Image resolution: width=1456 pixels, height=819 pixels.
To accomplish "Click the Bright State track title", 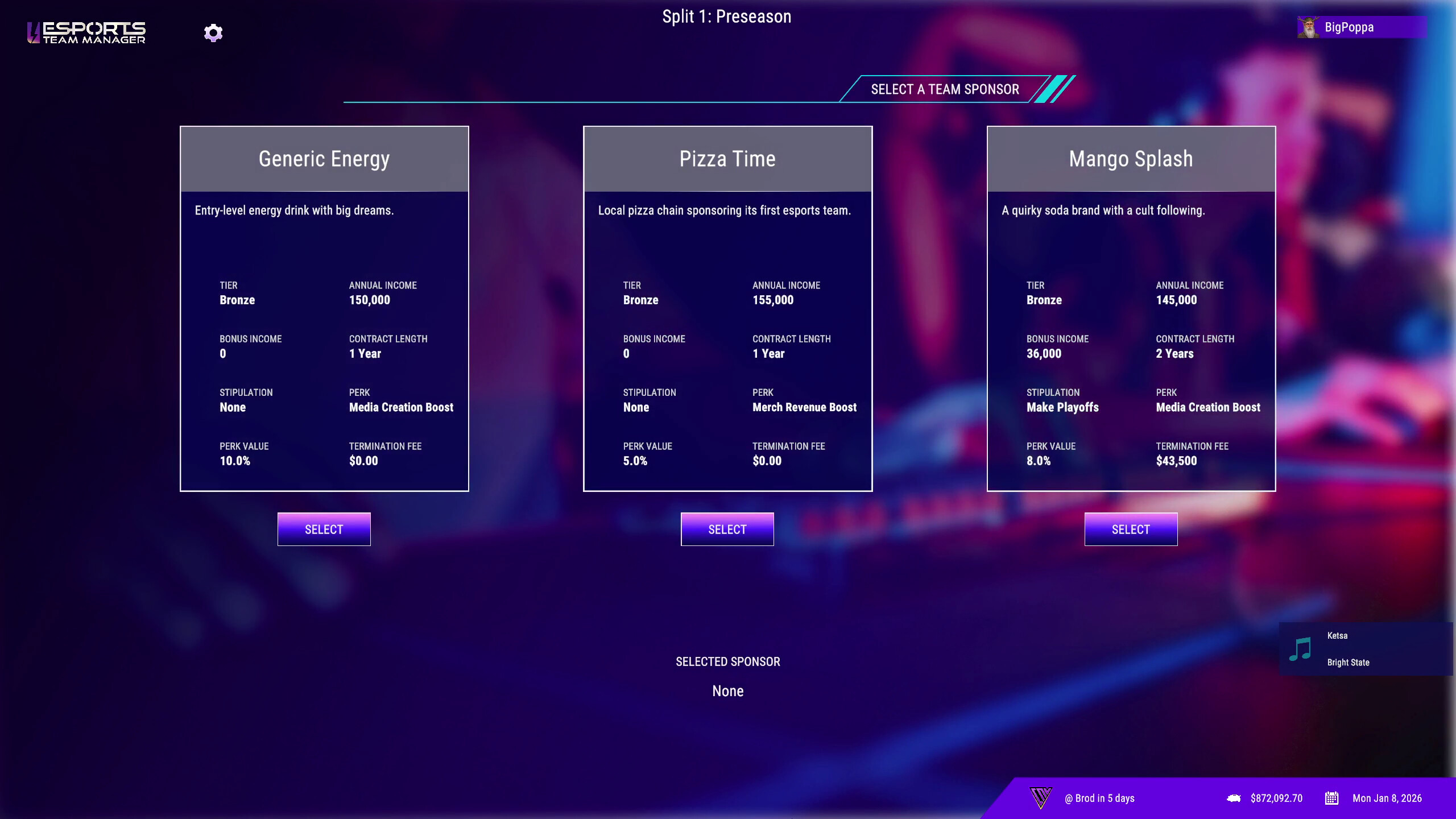I will point(1348,662).
